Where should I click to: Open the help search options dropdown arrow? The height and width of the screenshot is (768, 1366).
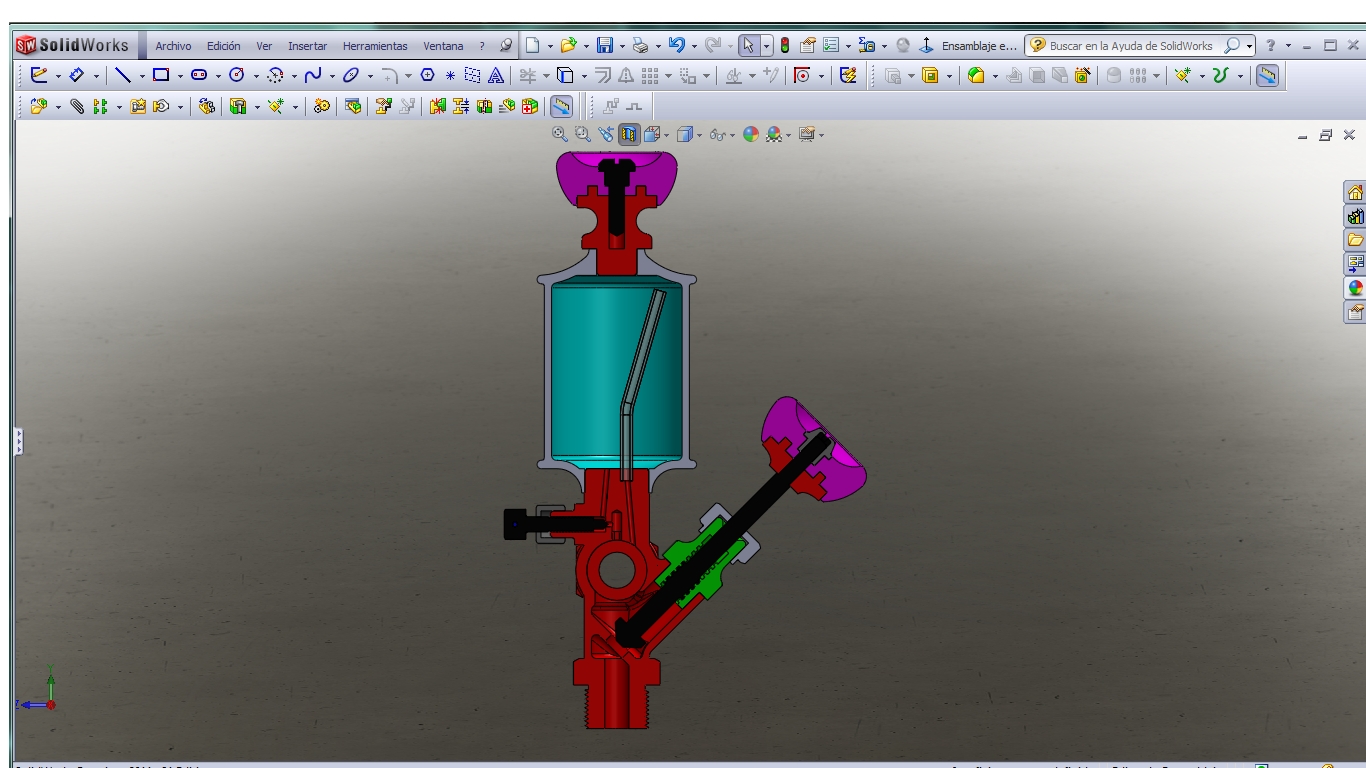click(x=1250, y=46)
